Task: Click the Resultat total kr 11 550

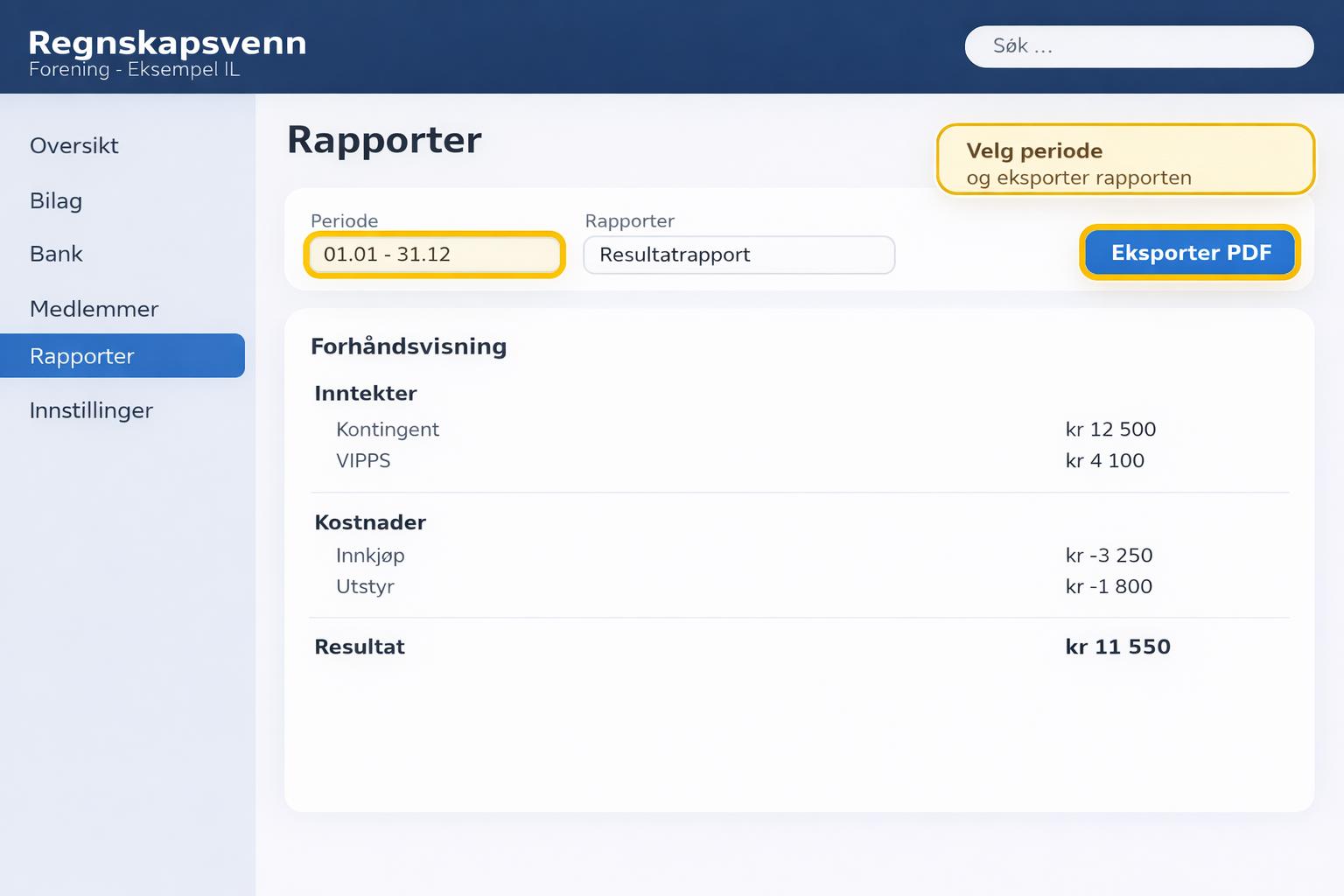Action: [x=360, y=647]
